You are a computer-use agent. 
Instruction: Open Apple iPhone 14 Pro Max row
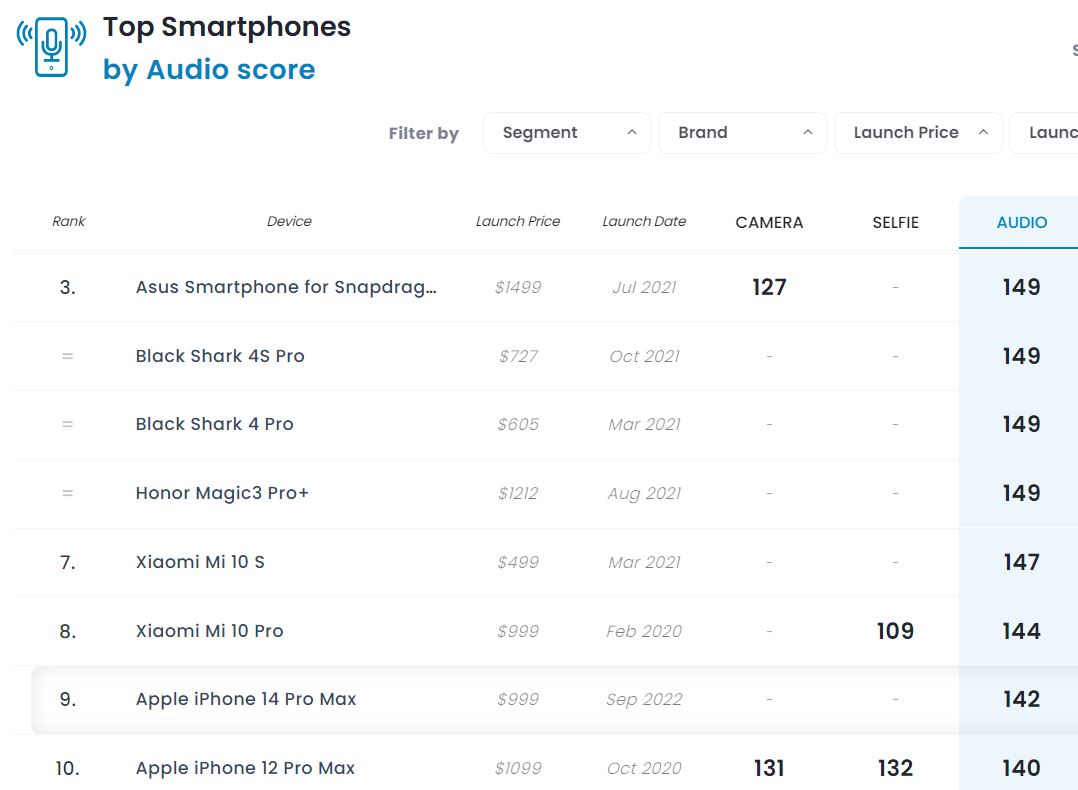(246, 699)
